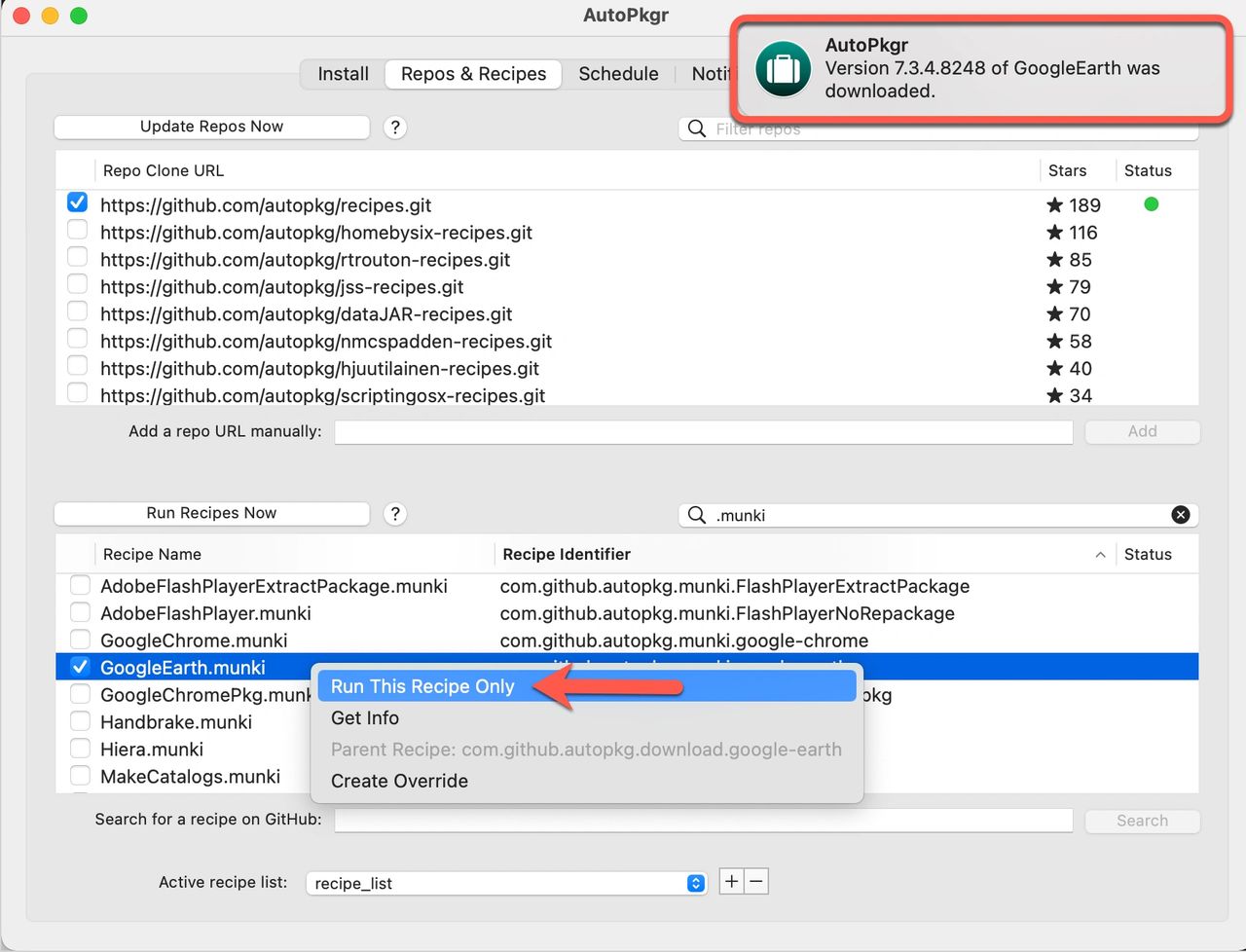Uncheck the GoogleEarth.munki recipe
Image resolution: width=1246 pixels, height=952 pixels.
coord(80,667)
